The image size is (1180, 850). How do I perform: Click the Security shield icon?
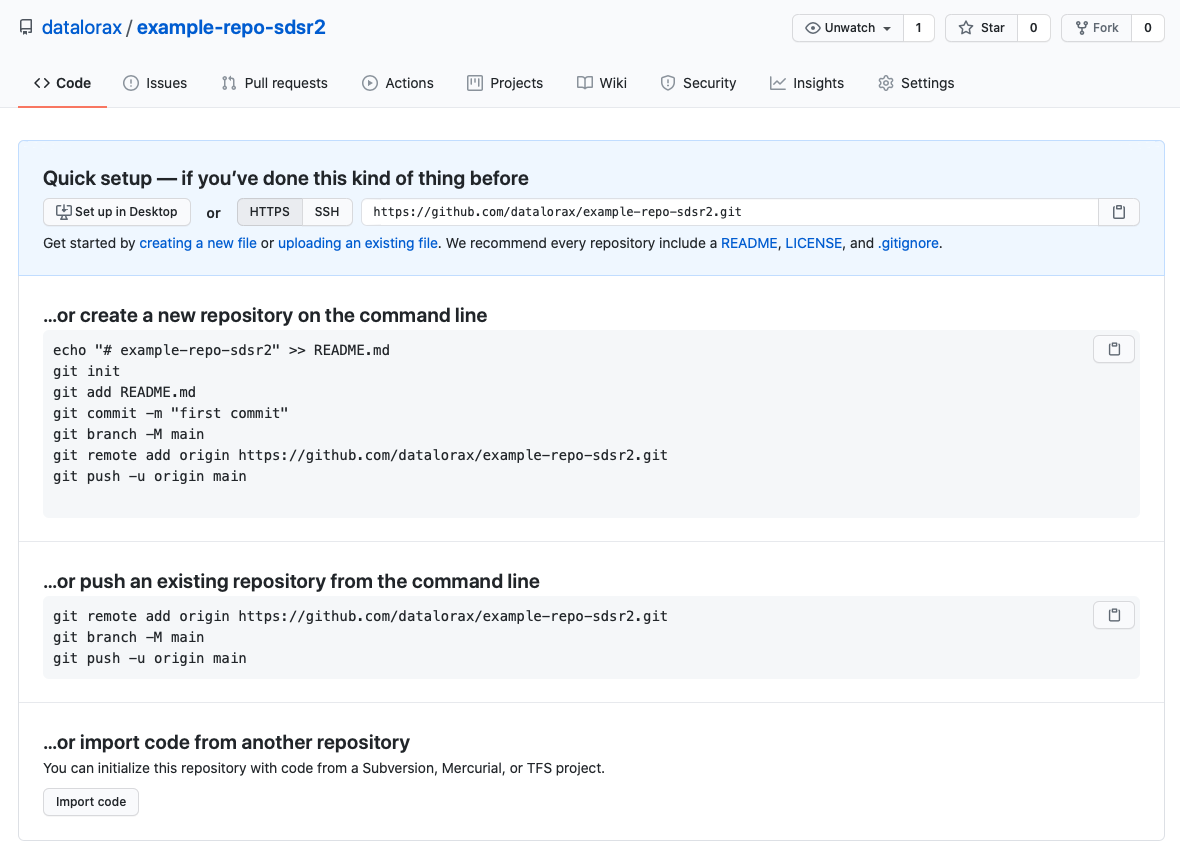(668, 83)
